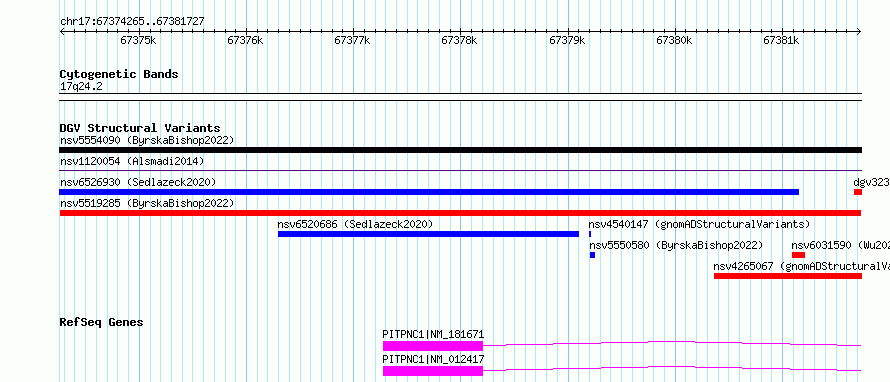Click the dgv323 variant label
This screenshot has height=382, width=890.
[x=871, y=182]
